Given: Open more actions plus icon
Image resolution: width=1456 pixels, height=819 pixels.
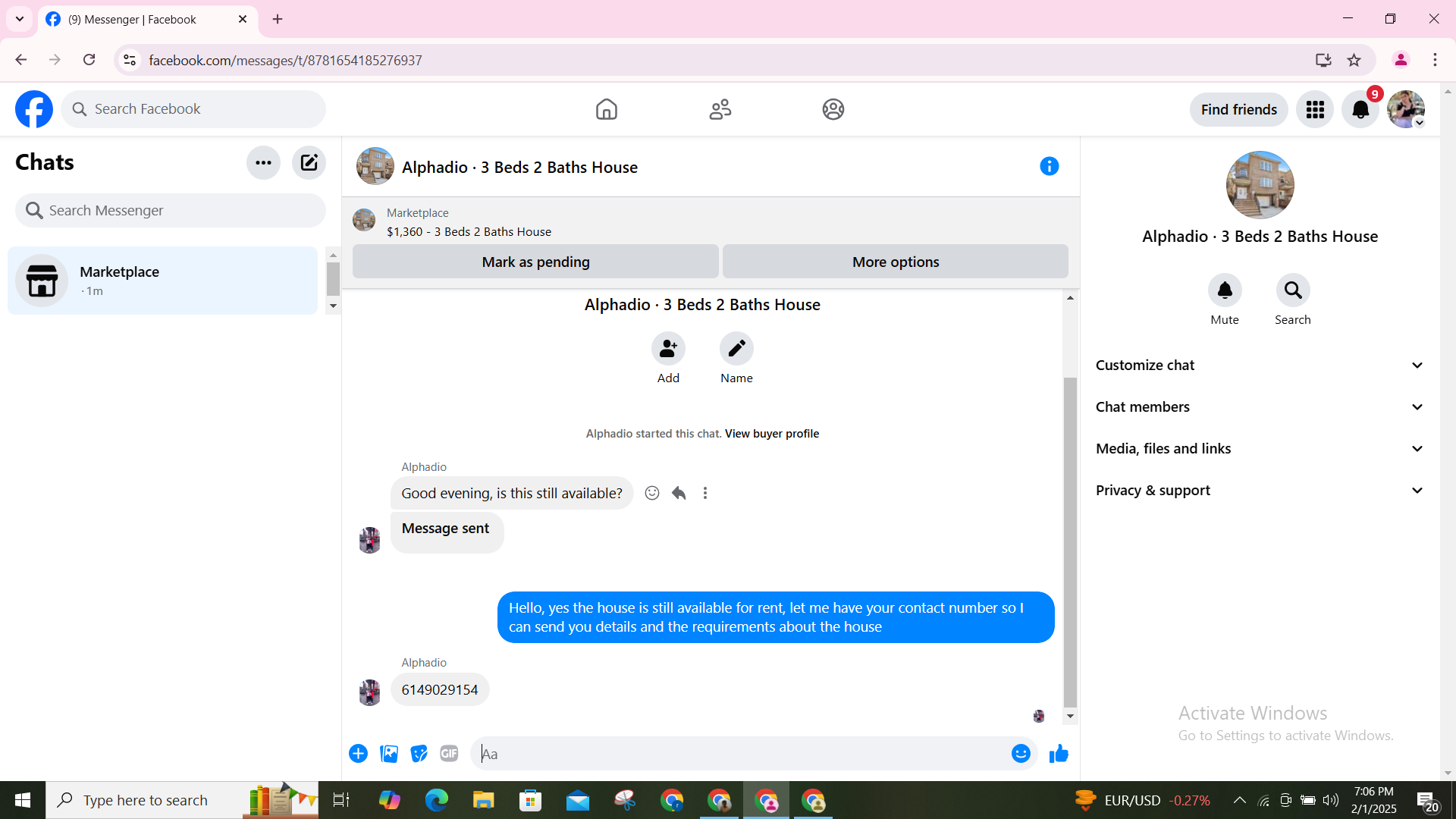Looking at the screenshot, I should [358, 754].
